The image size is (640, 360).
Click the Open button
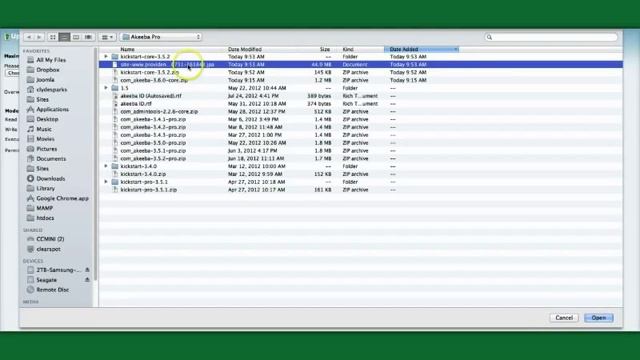[599, 318]
